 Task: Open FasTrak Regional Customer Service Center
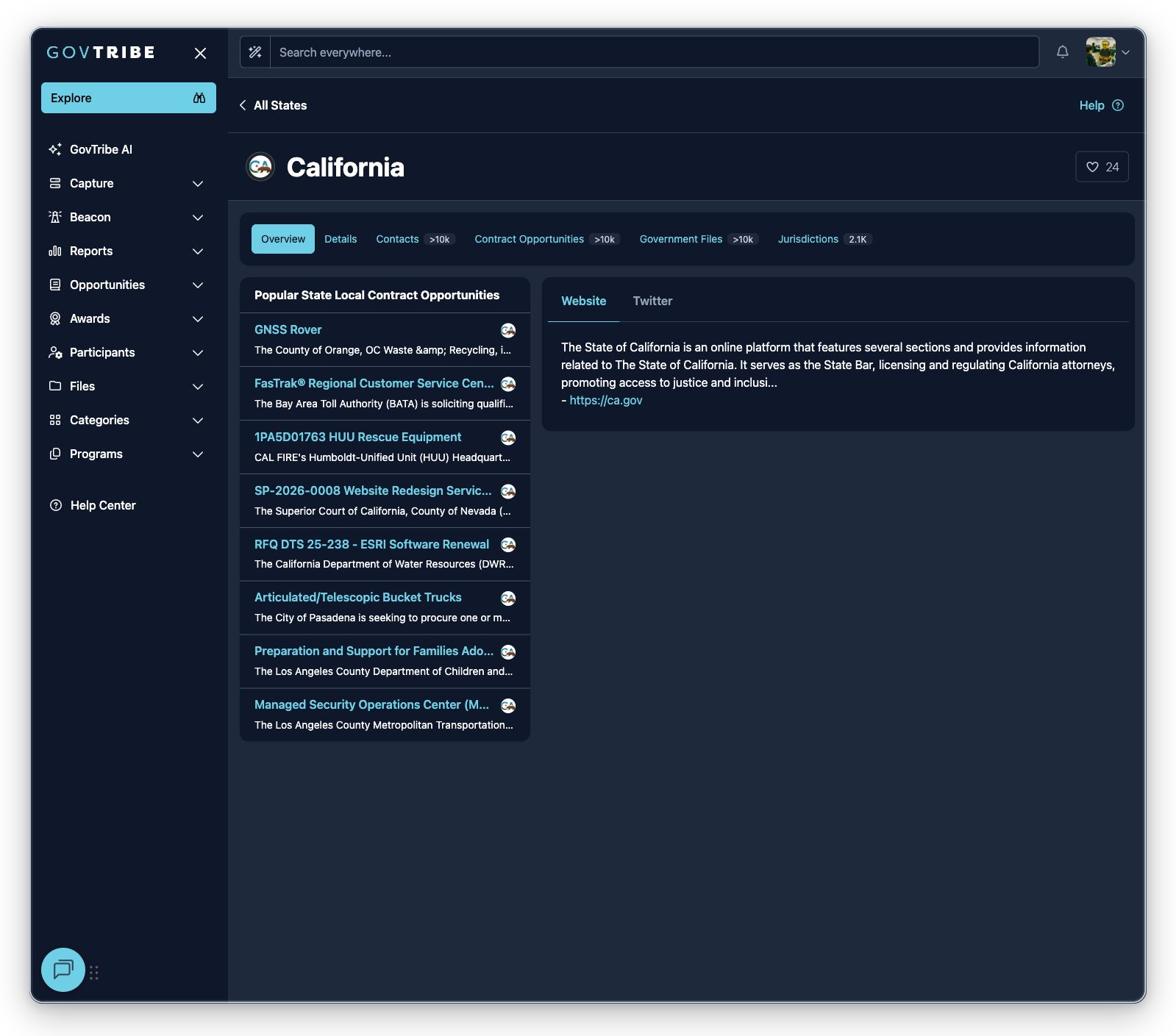pos(374,383)
